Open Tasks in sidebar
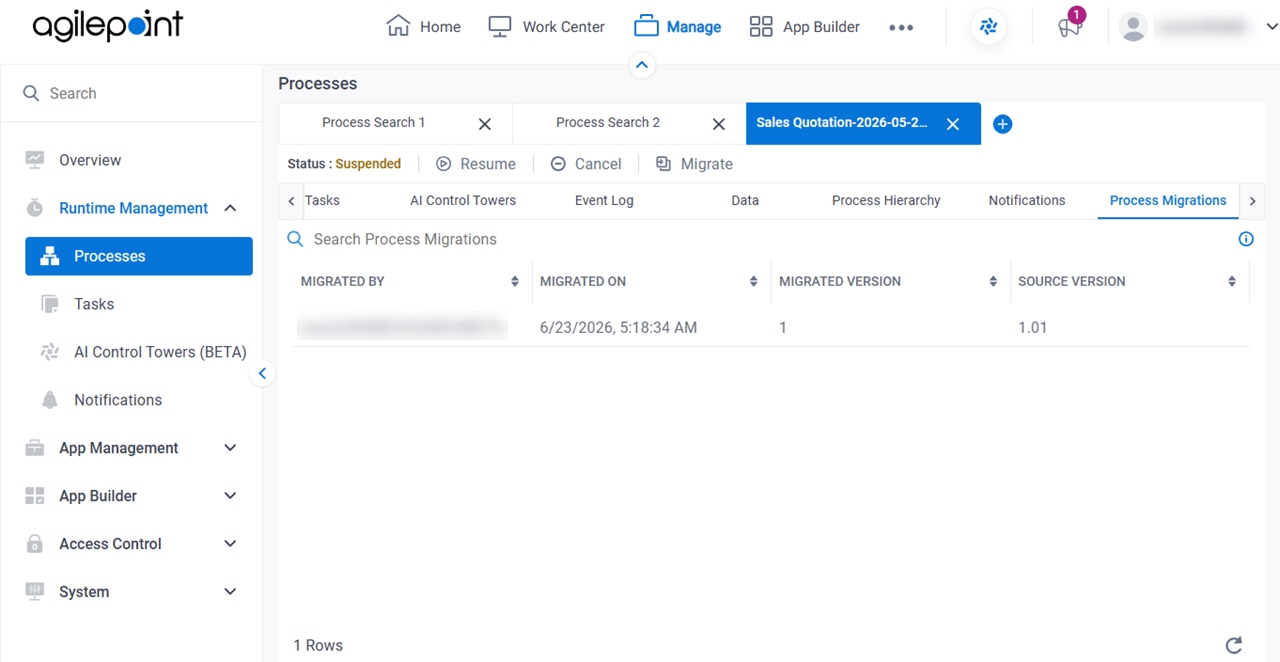Image resolution: width=1280 pixels, height=662 pixels. 93,304
